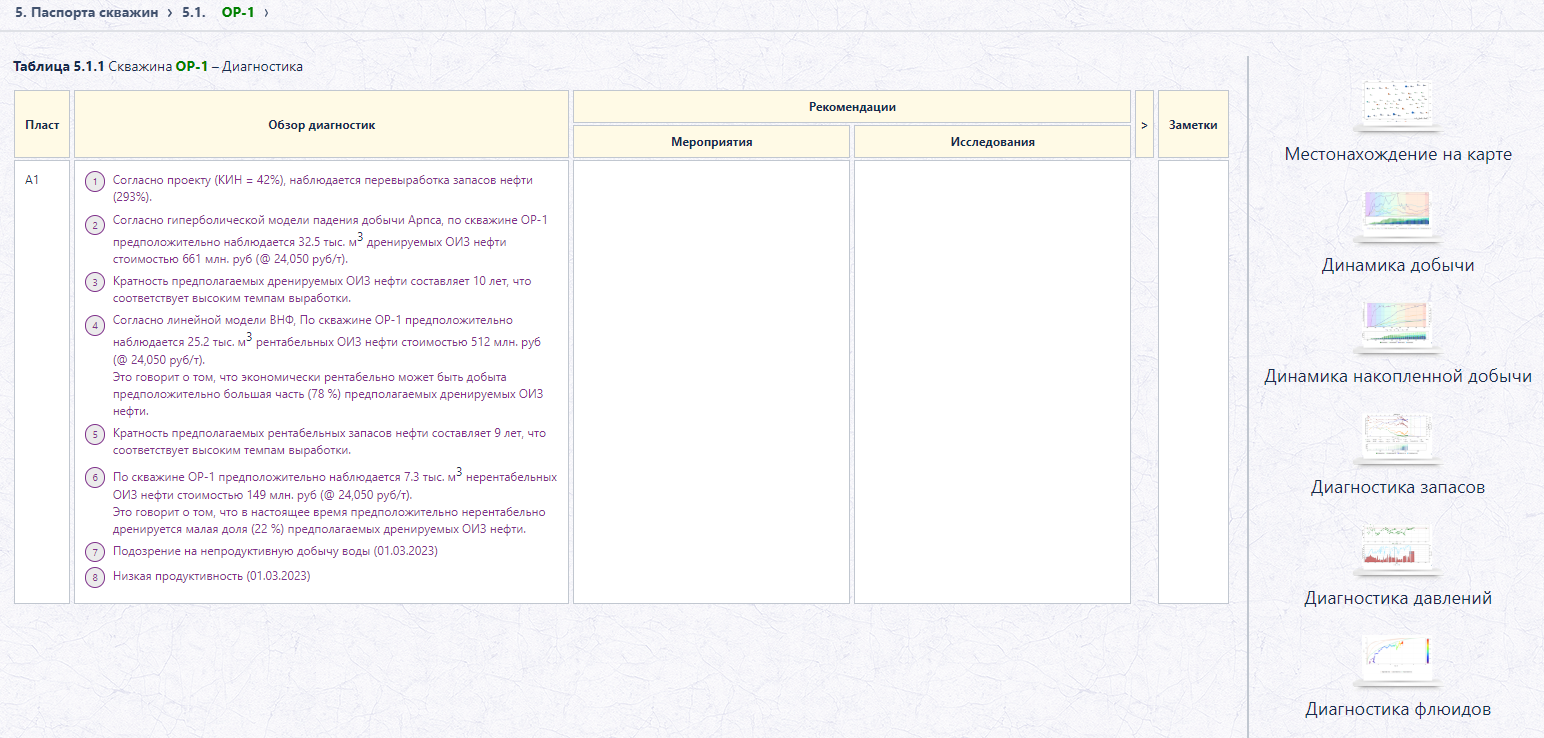Viewport: 1544px width, 738px height.
Task: Click the chevron after Паспорта скважин
Action: [x=169, y=12]
